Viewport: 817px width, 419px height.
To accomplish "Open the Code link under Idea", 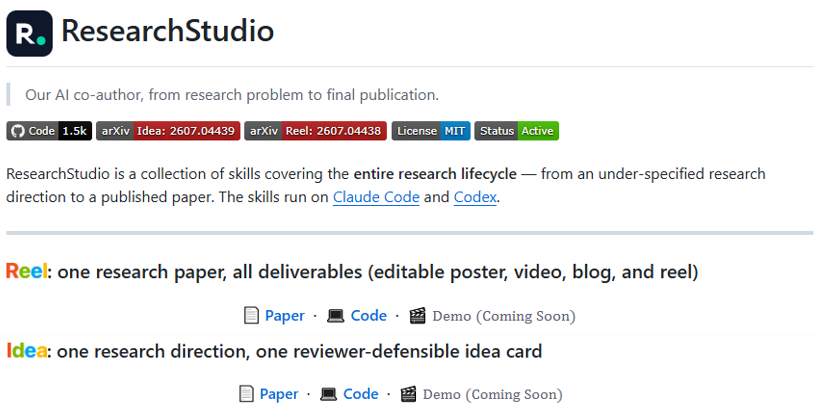I will tap(361, 394).
